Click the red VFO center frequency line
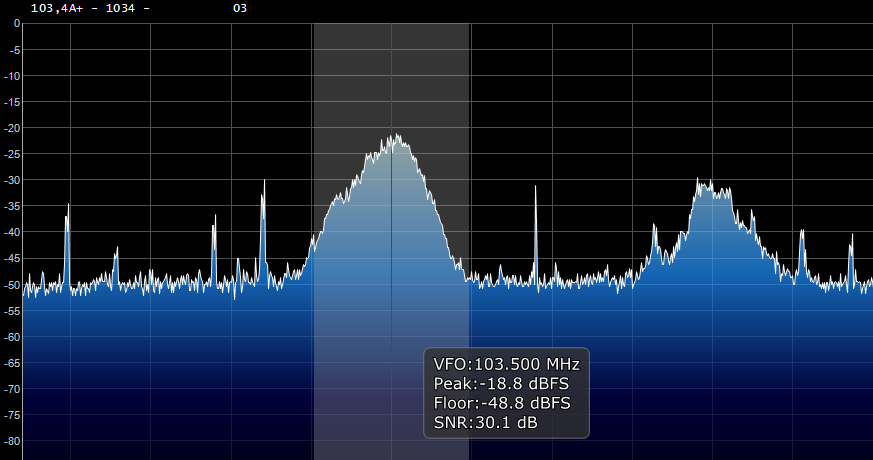873x460 pixels. 391,241
